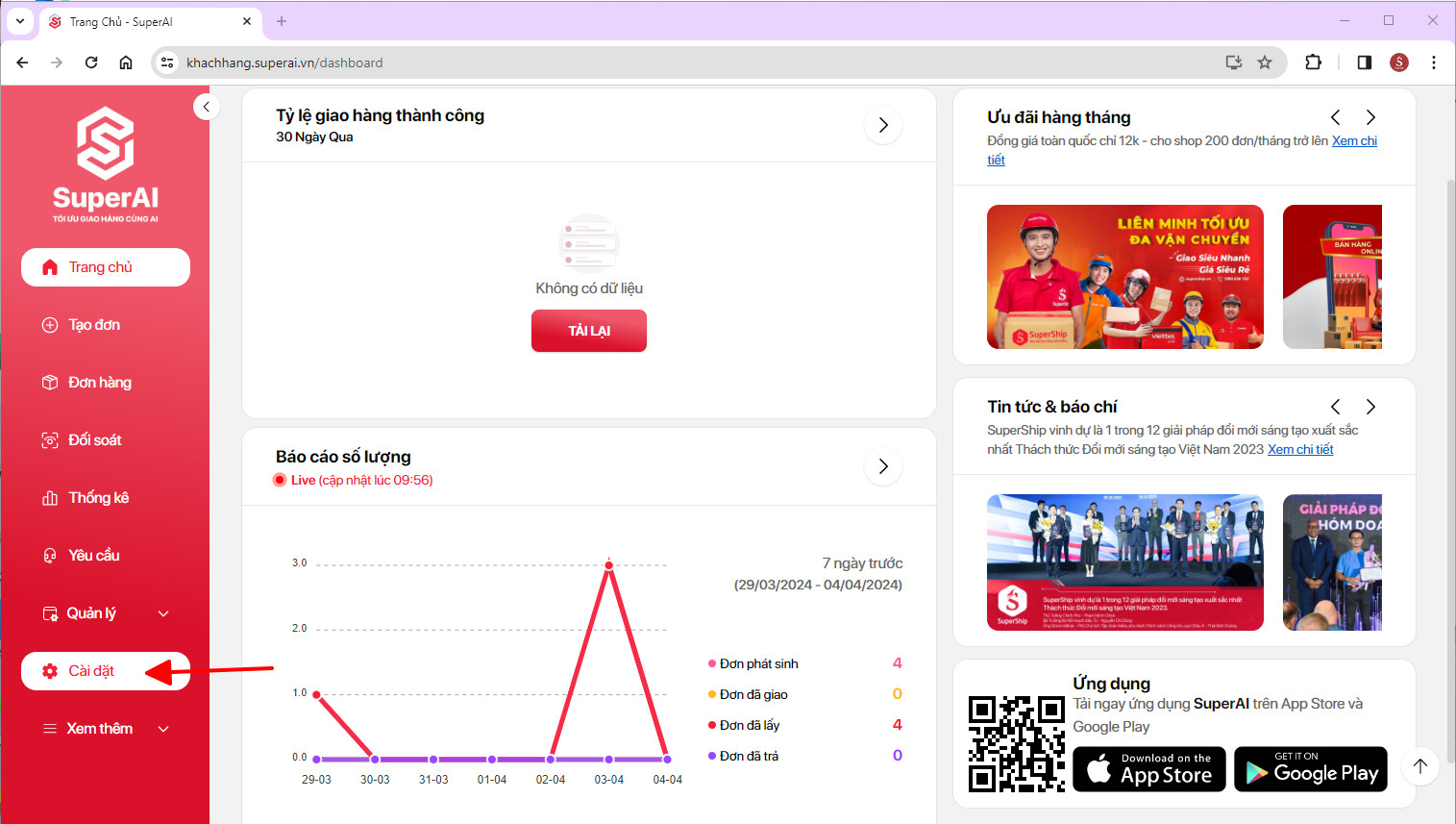The image size is (1456, 824).
Task: Click the SuperAI logo in sidebar
Action: coord(106,164)
